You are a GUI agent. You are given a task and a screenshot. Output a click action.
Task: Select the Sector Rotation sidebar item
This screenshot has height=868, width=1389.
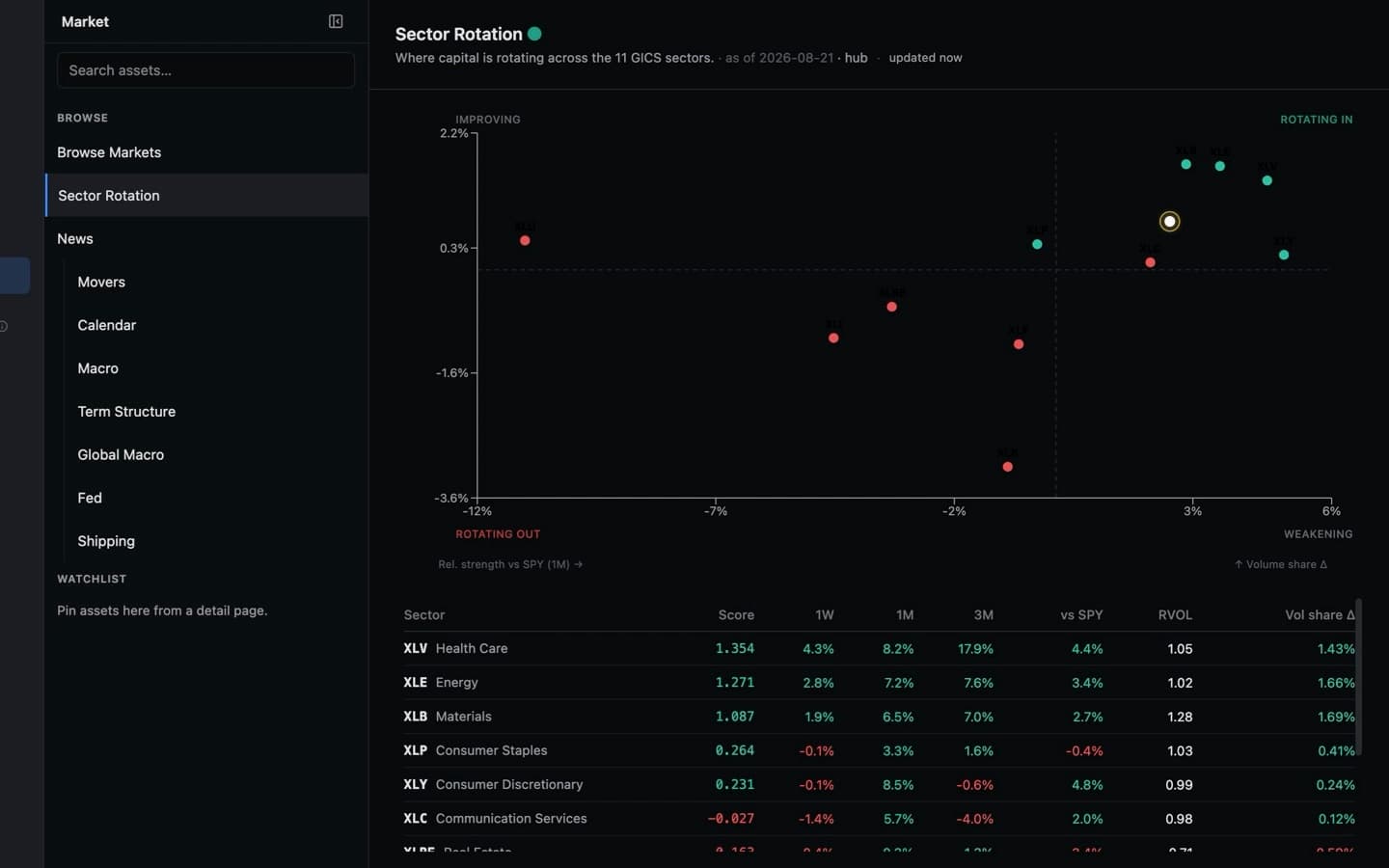pyautogui.click(x=206, y=195)
